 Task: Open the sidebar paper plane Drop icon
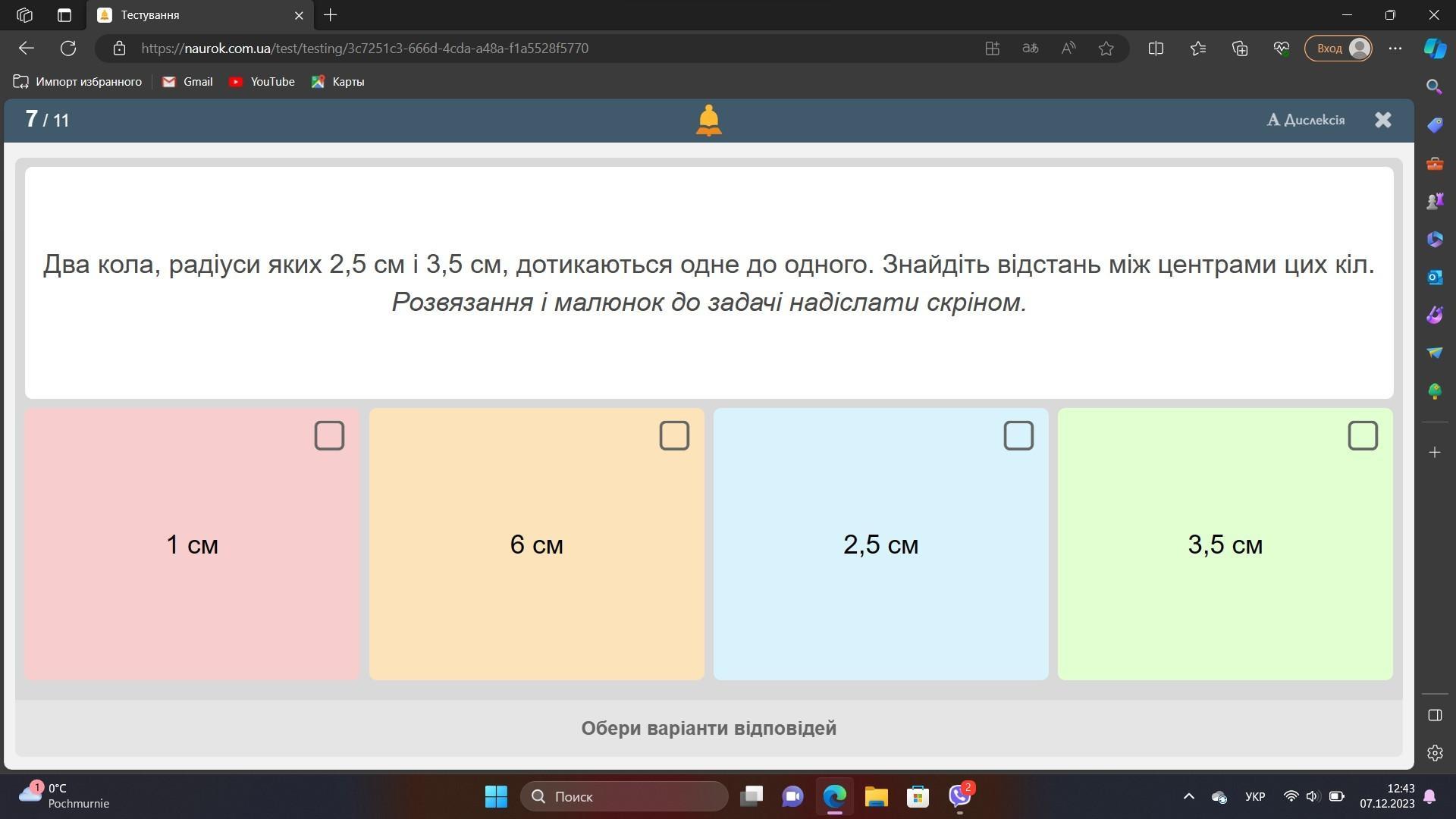[1435, 353]
